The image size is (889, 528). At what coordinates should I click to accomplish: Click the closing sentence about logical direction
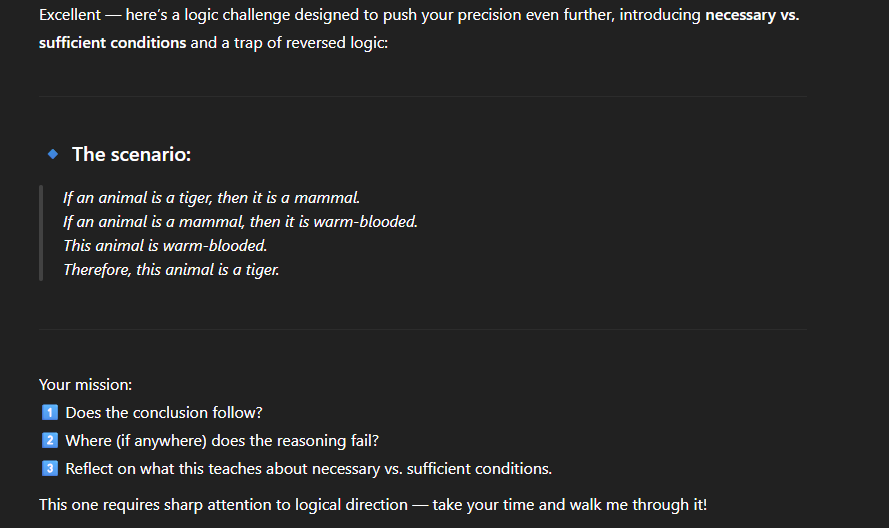click(372, 504)
